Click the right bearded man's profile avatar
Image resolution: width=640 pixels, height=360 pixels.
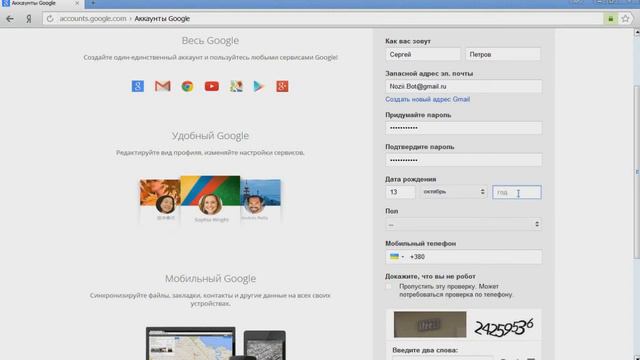pos(254,203)
